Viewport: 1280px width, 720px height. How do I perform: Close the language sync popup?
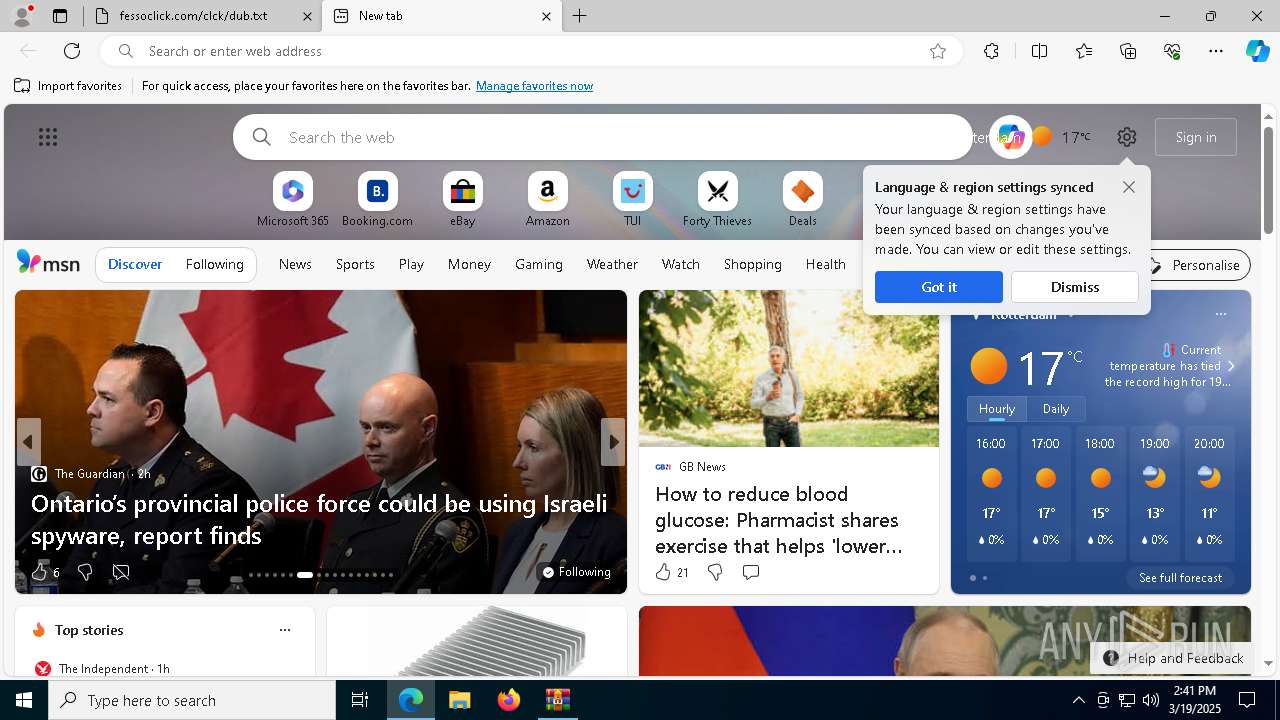(x=1129, y=187)
